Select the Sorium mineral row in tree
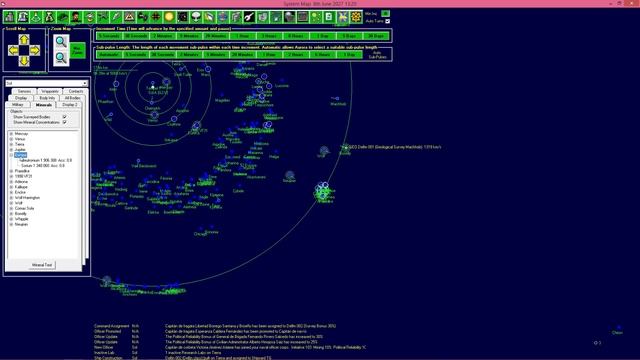This screenshot has height=360, width=640. 43,166
